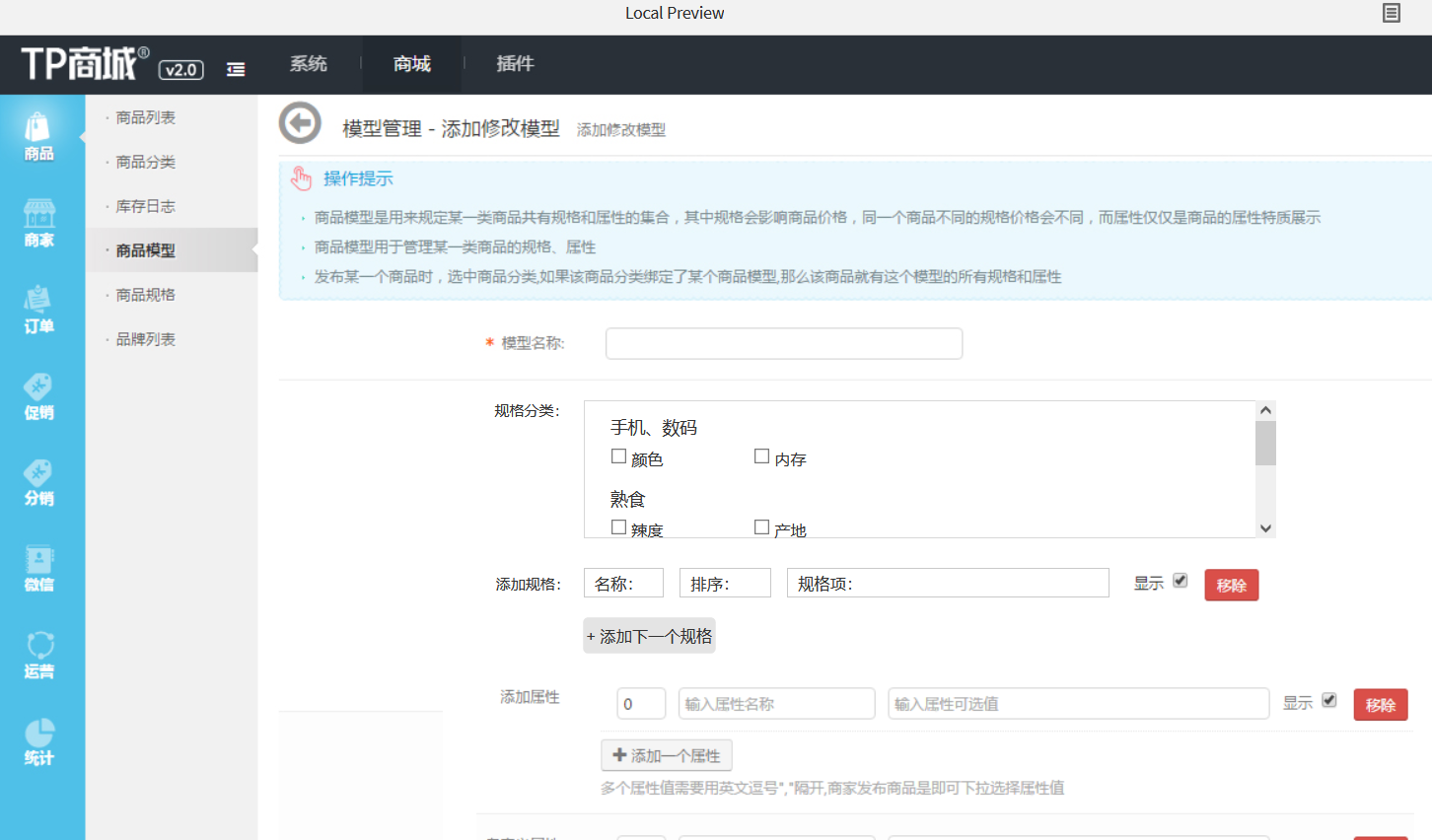Click 移除 button in the 添加规格 row
The height and width of the screenshot is (840, 1432).
click(x=1232, y=586)
